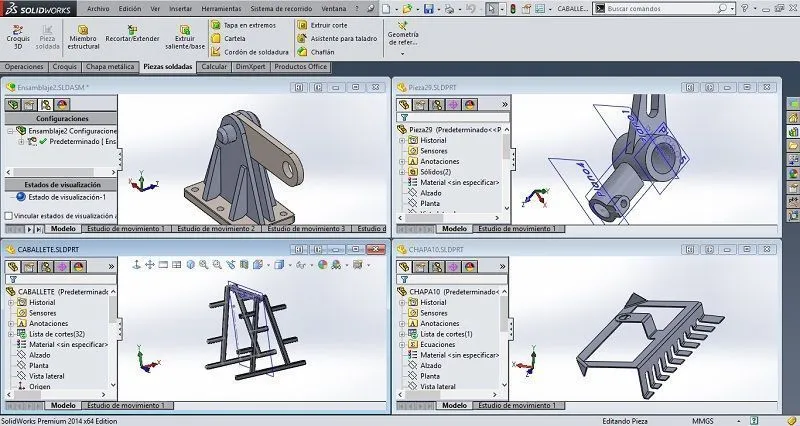Expand panel tabs chevron in CABALLETE window
Image resolution: width=800 pixels, height=426 pixels.
[x=111, y=266]
